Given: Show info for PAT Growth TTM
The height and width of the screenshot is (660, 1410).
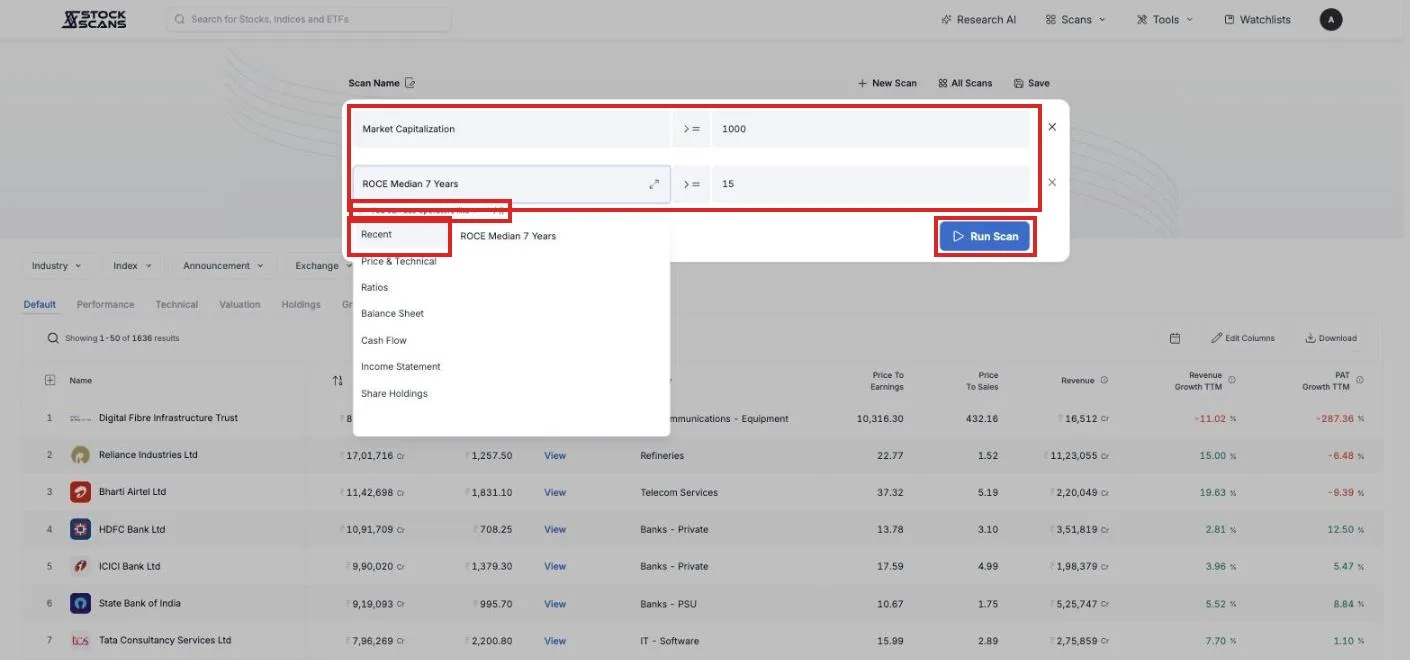Looking at the screenshot, I should click(1360, 380).
